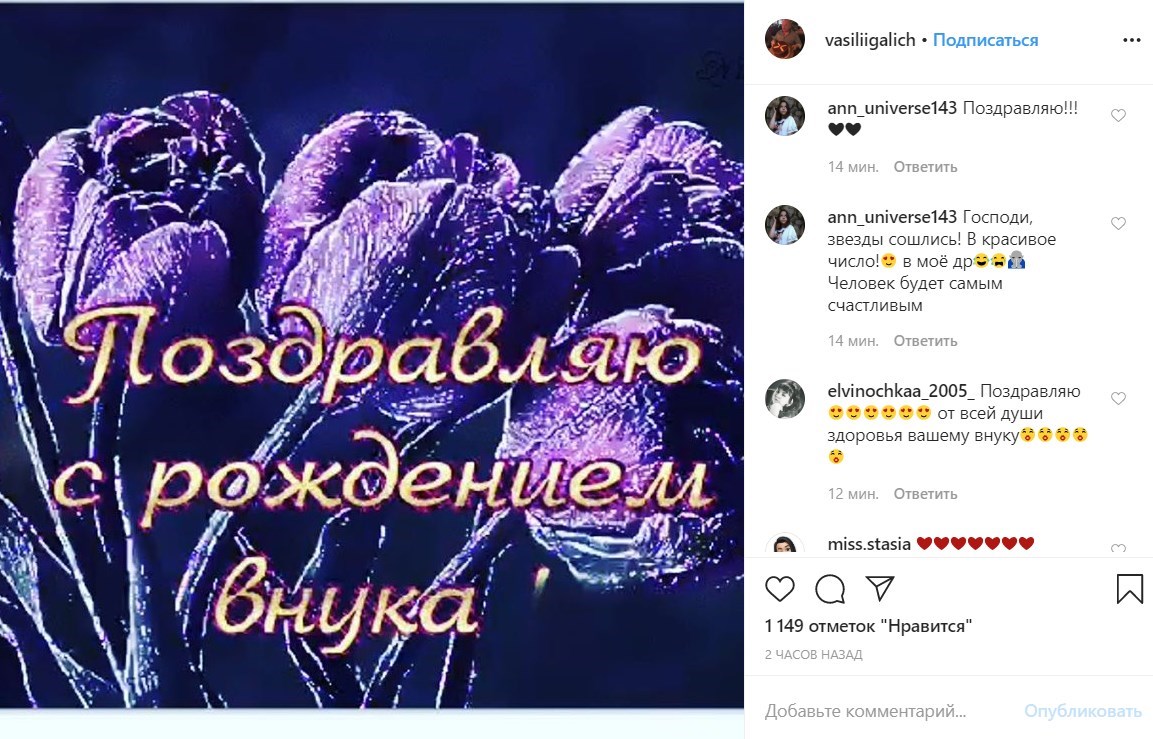Click the Опубликовать post button
The height and width of the screenshot is (739, 1153).
pos(1082,711)
